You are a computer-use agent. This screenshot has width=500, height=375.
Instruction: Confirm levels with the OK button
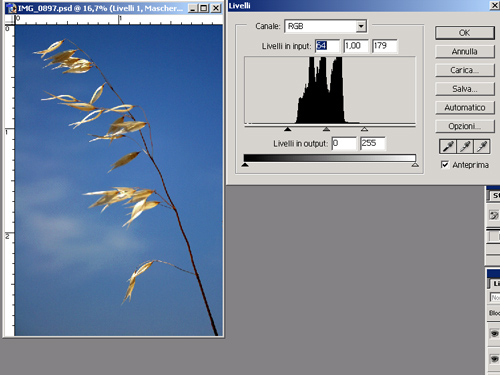[465, 33]
